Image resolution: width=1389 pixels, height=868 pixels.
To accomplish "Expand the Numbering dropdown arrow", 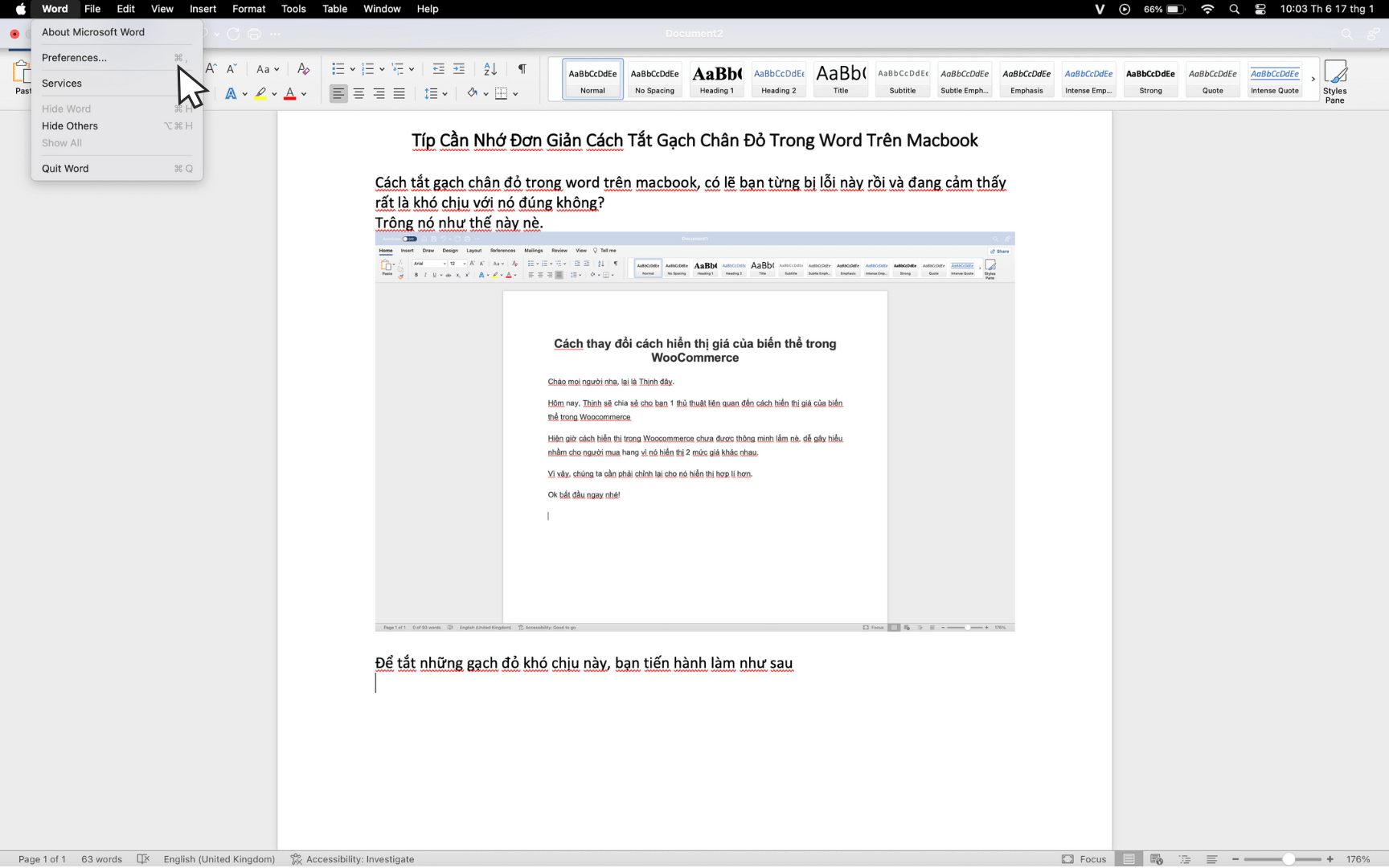I will coord(382,69).
